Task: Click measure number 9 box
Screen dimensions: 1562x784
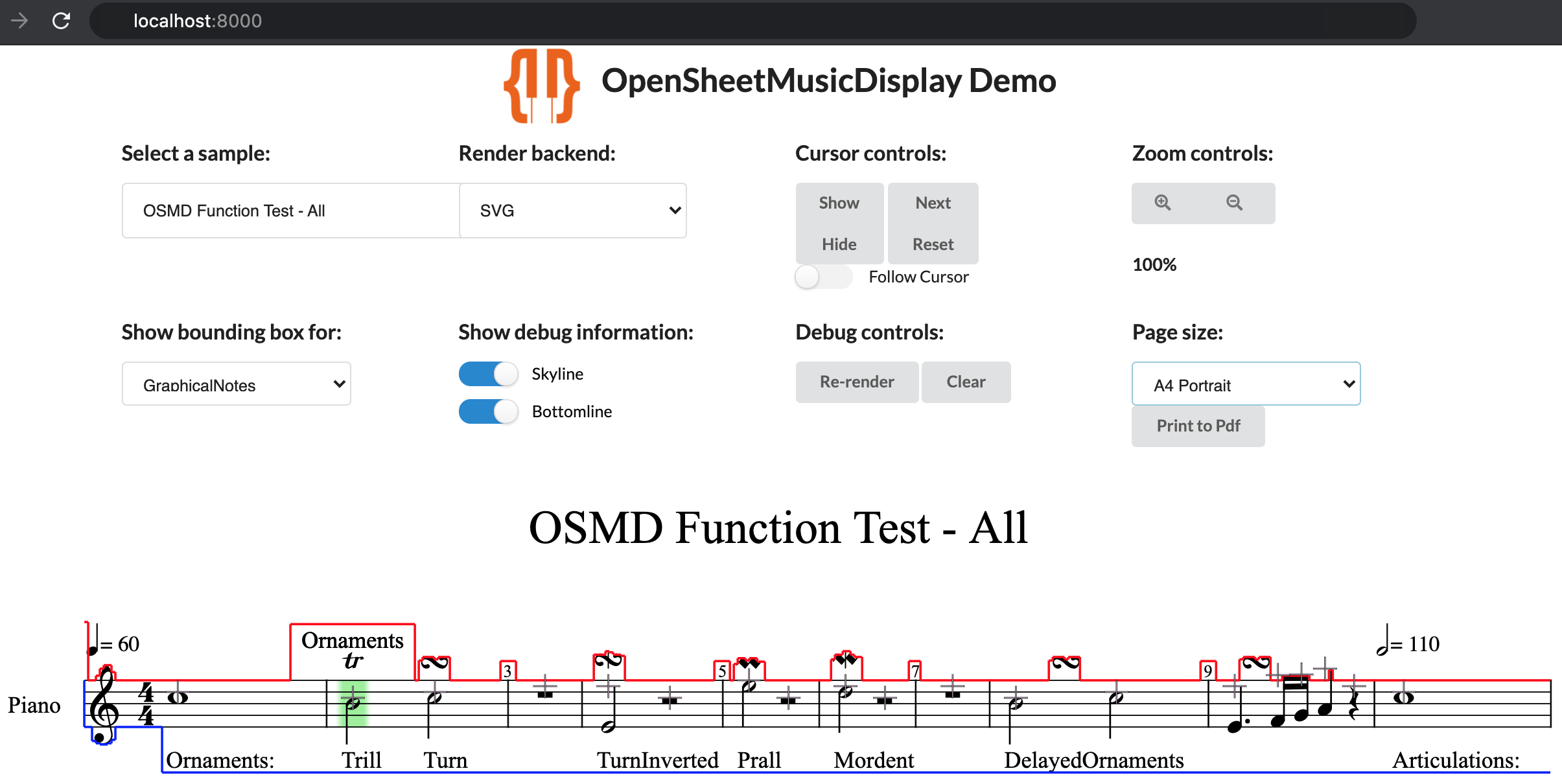Action: (x=1207, y=671)
